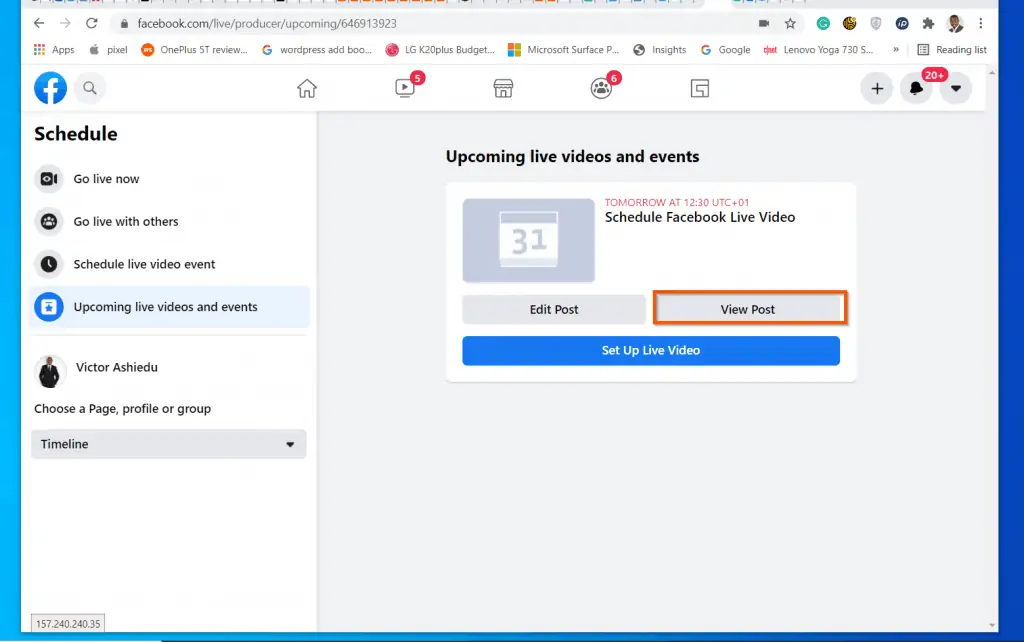The height and width of the screenshot is (642, 1024).
Task: Click the yellow round extension icon
Action: pos(850,24)
